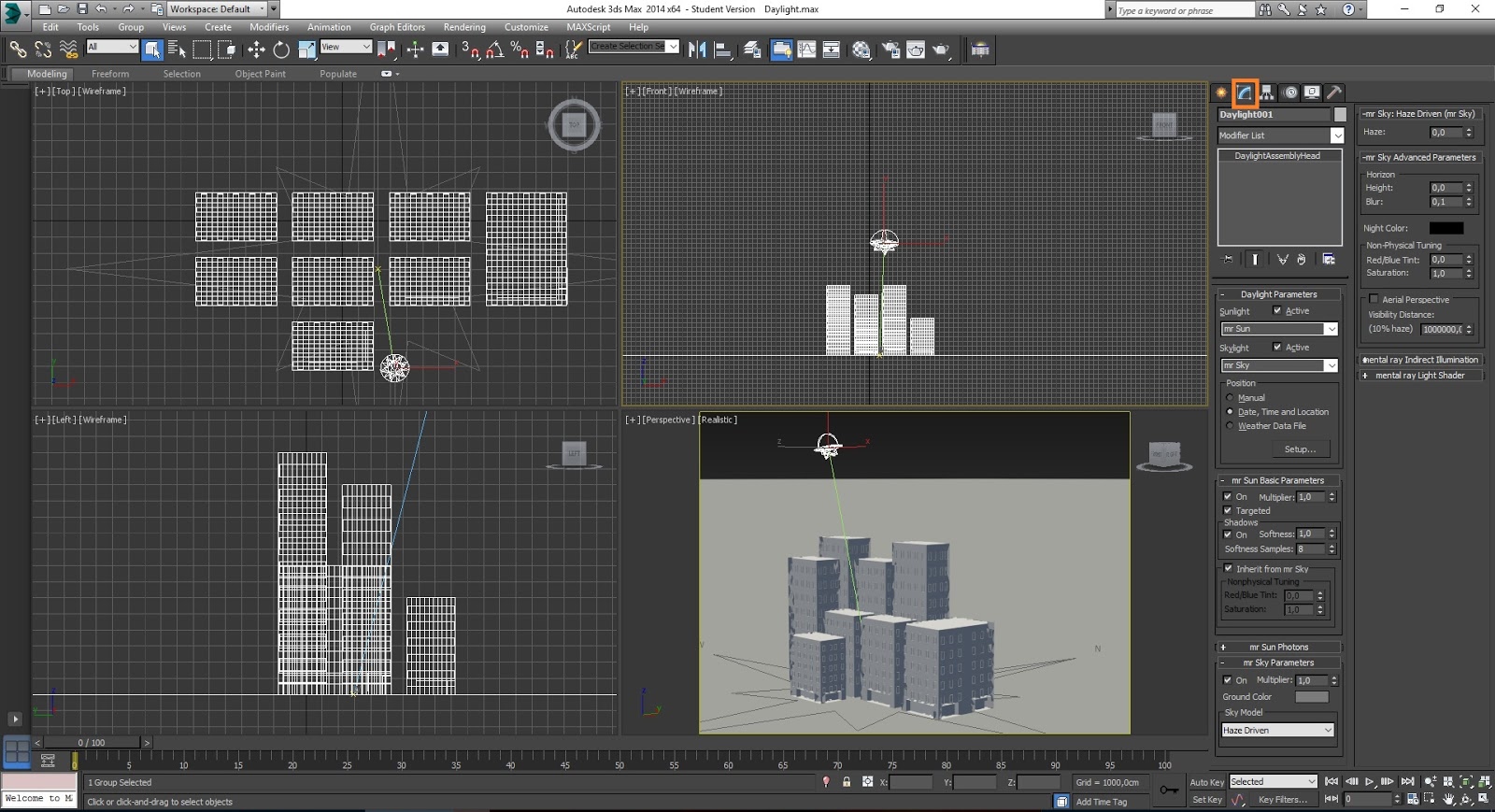Click the Setup... button
Image resolution: width=1495 pixels, height=812 pixels.
pos(1299,449)
